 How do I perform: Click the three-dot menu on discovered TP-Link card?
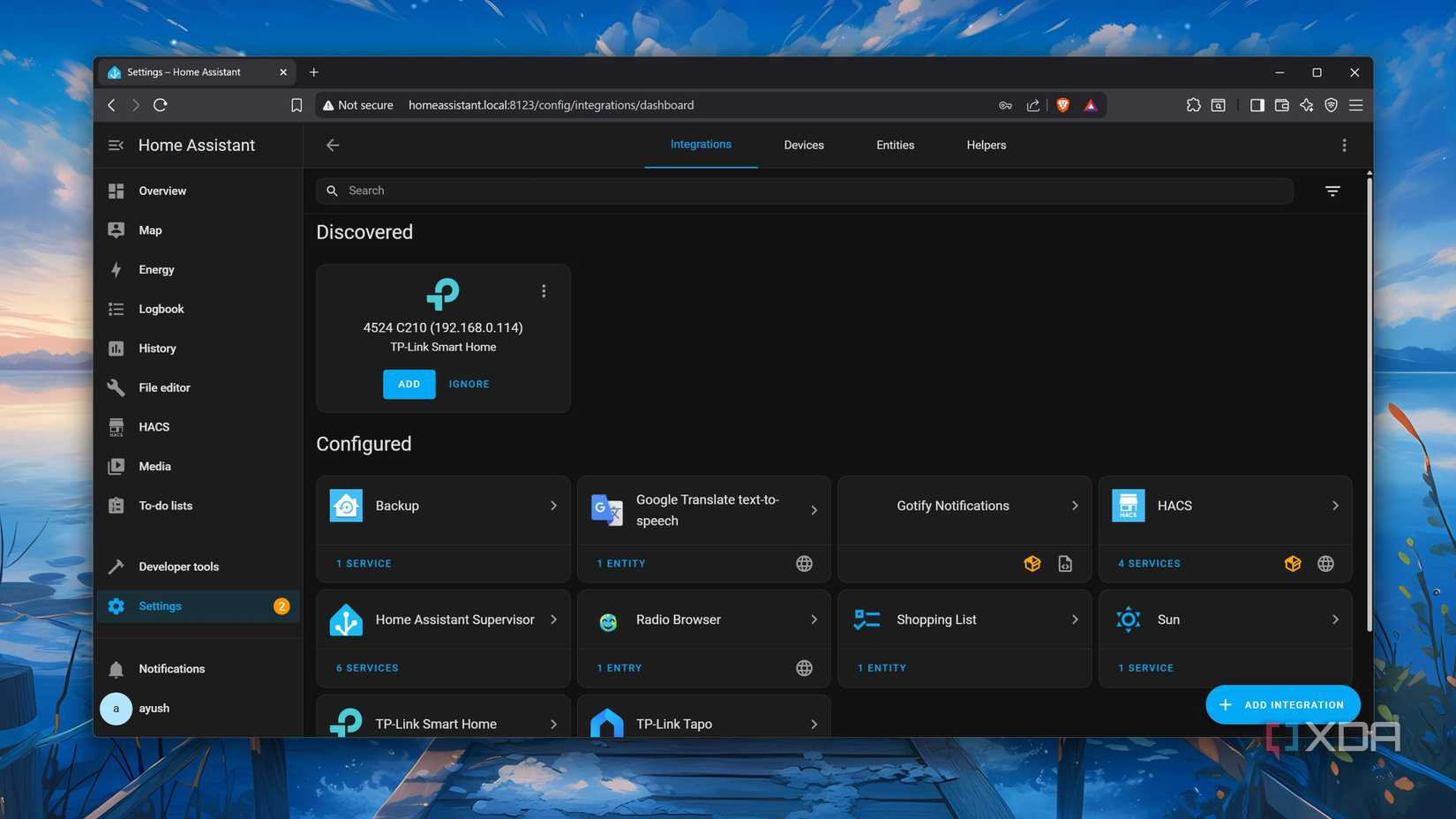pyautogui.click(x=544, y=291)
